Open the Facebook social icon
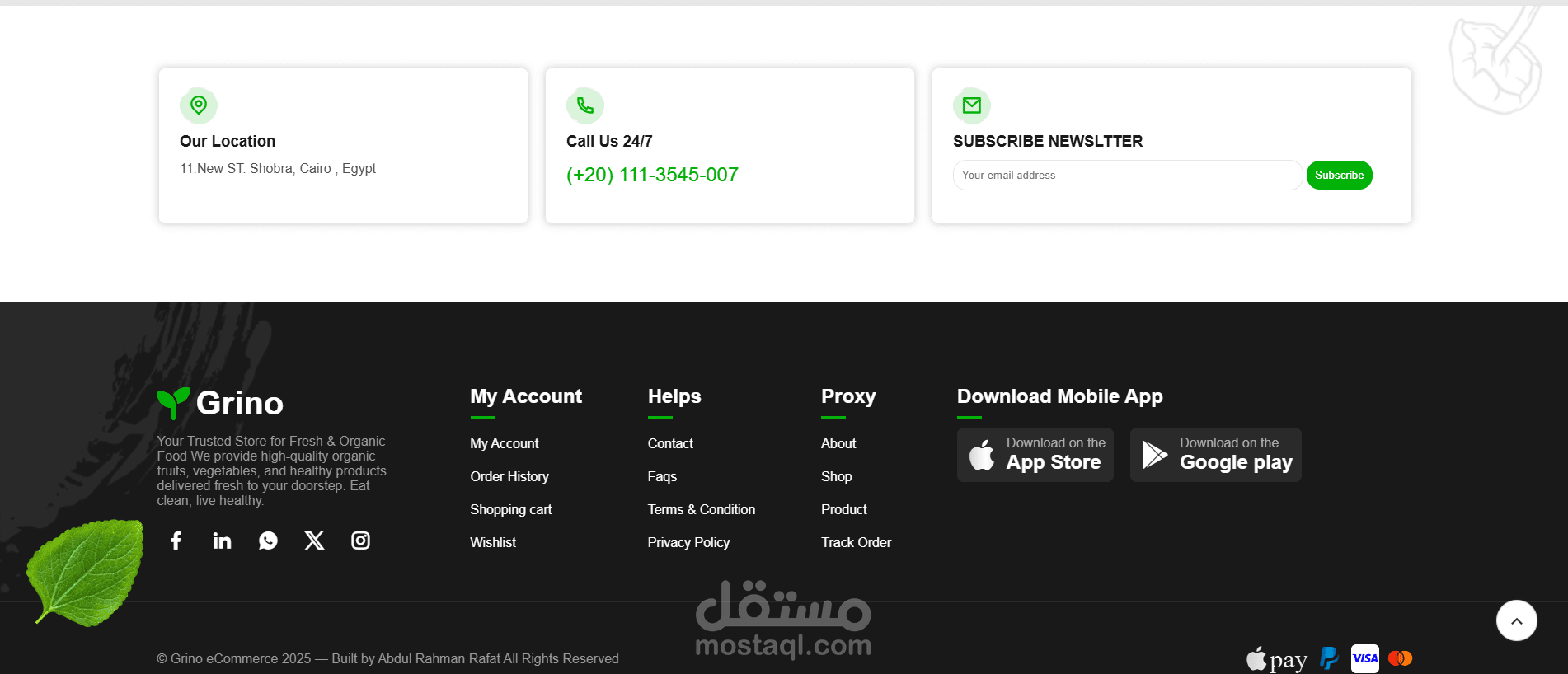The width and height of the screenshot is (1568, 674). click(176, 541)
